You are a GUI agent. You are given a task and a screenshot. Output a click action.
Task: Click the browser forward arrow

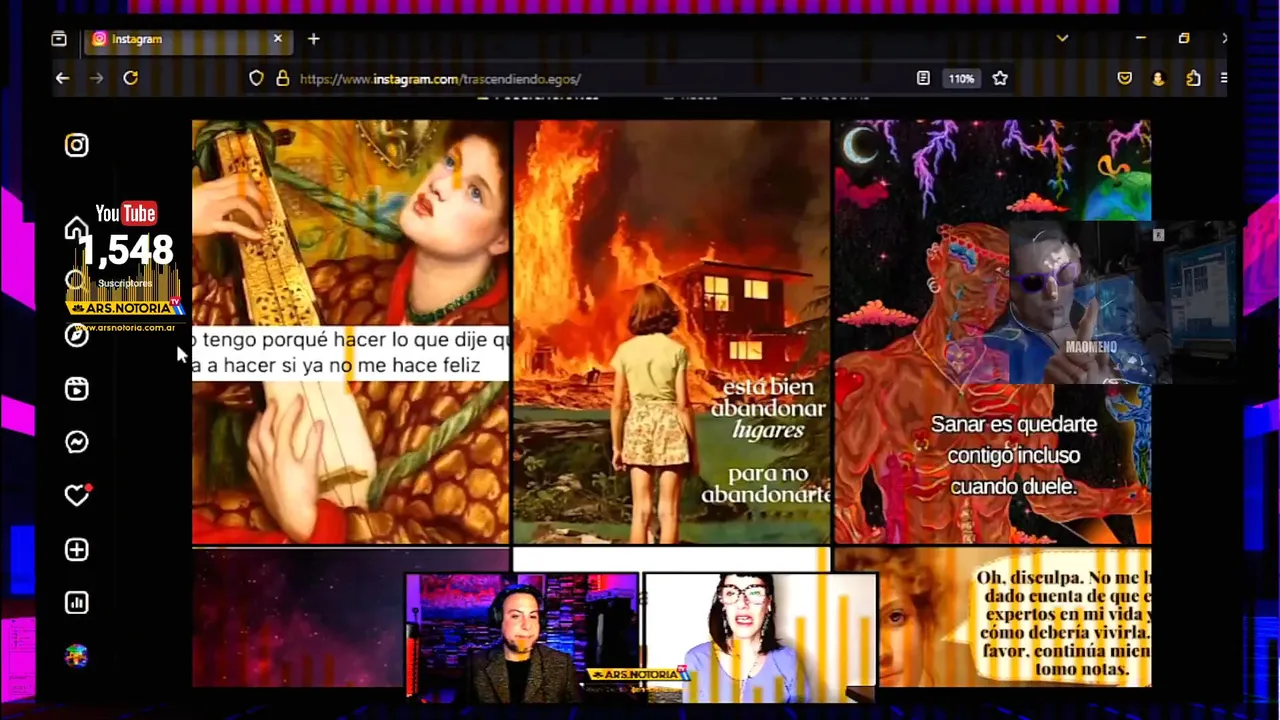click(96, 78)
